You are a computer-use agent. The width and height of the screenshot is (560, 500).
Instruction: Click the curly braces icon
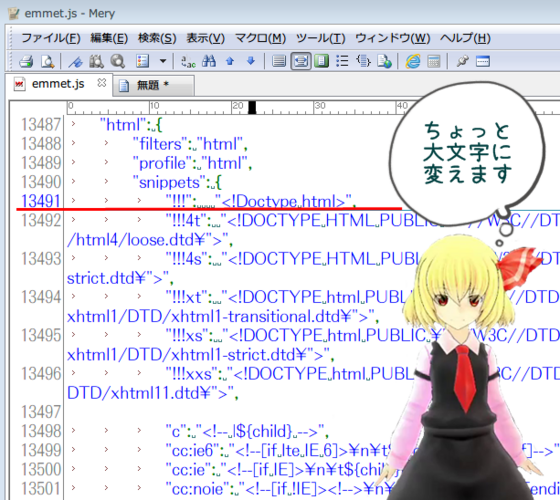click(x=363, y=61)
